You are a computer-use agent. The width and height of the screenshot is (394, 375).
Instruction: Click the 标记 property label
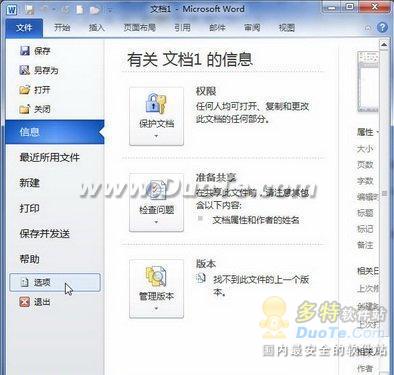click(365, 229)
